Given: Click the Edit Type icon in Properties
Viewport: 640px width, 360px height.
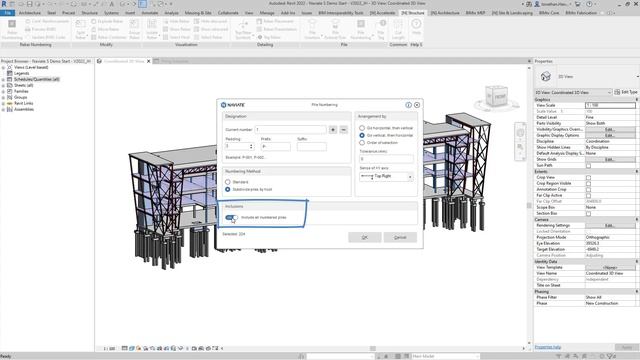Looking at the screenshot, I should [x=617, y=92].
